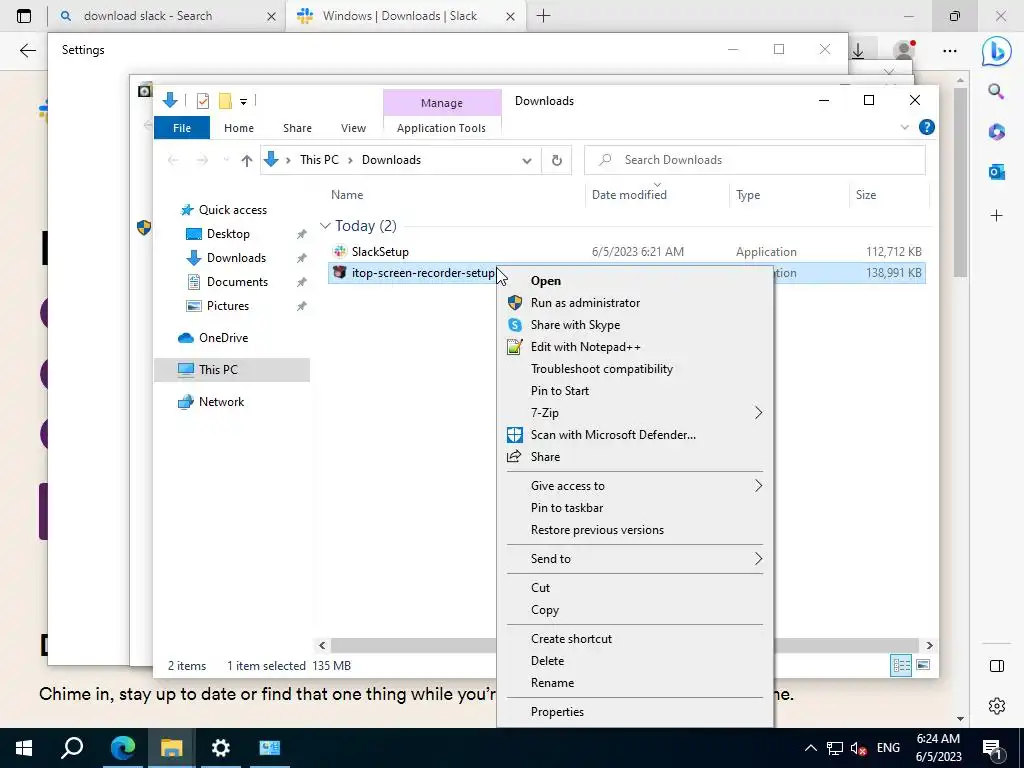1024x768 pixels.
Task: Click the Edge sidebar search magnifier icon
Action: [x=996, y=91]
